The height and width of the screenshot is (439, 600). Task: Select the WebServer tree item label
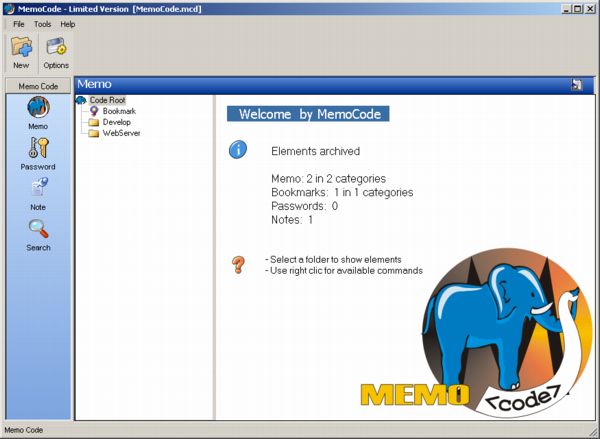pyautogui.click(x=121, y=133)
